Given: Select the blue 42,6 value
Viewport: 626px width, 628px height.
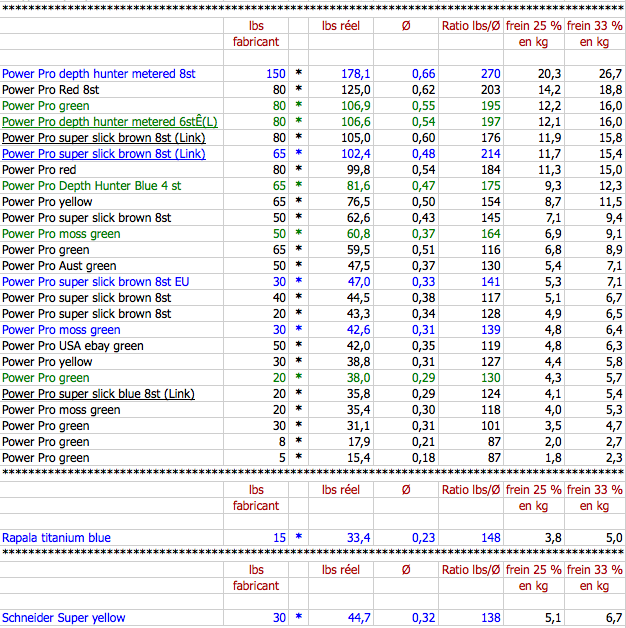Looking at the screenshot, I should (358, 330).
